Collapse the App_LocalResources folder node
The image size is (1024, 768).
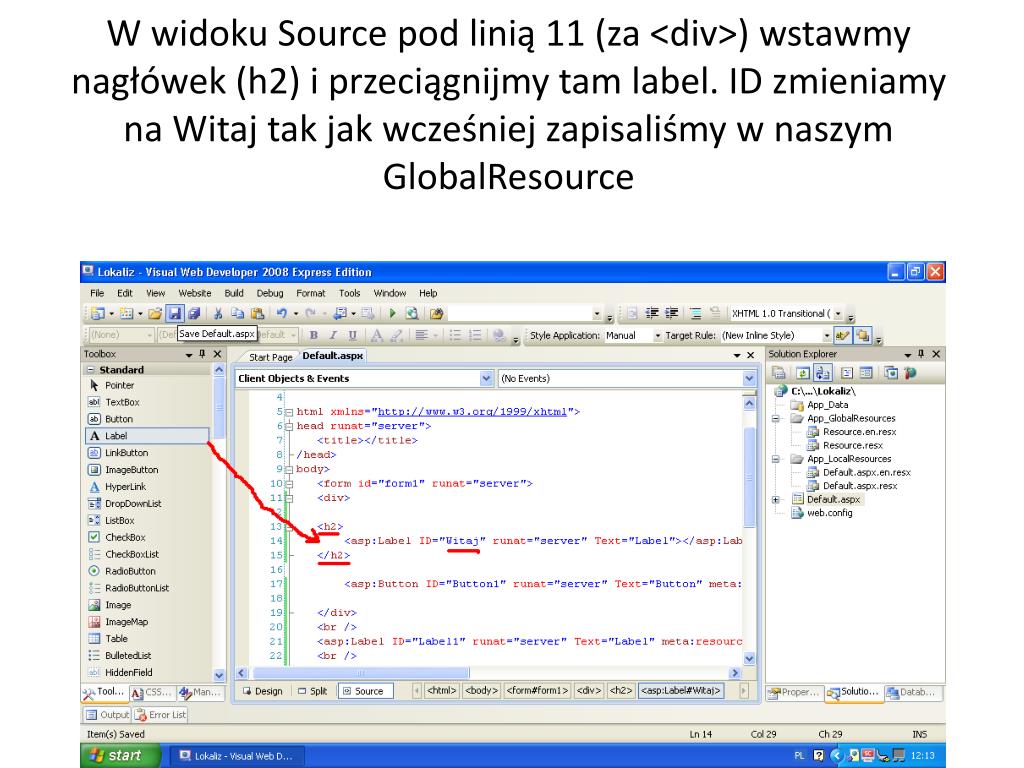tap(776, 459)
